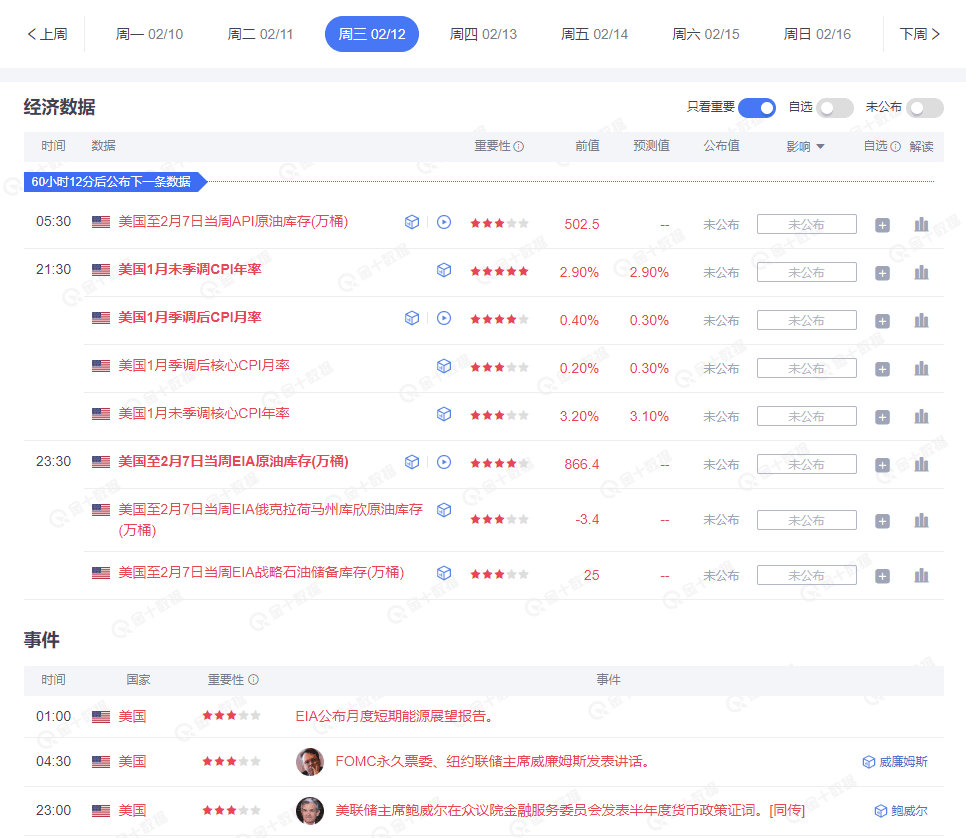
Task: Go to 下周 next week
Action: [x=922, y=32]
